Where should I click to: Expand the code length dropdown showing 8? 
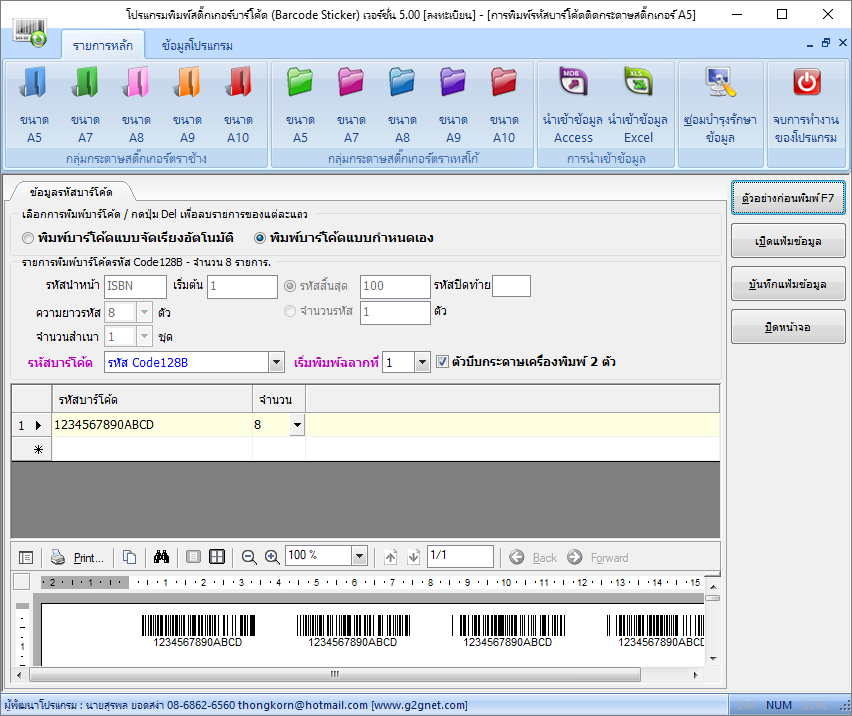tap(144, 312)
